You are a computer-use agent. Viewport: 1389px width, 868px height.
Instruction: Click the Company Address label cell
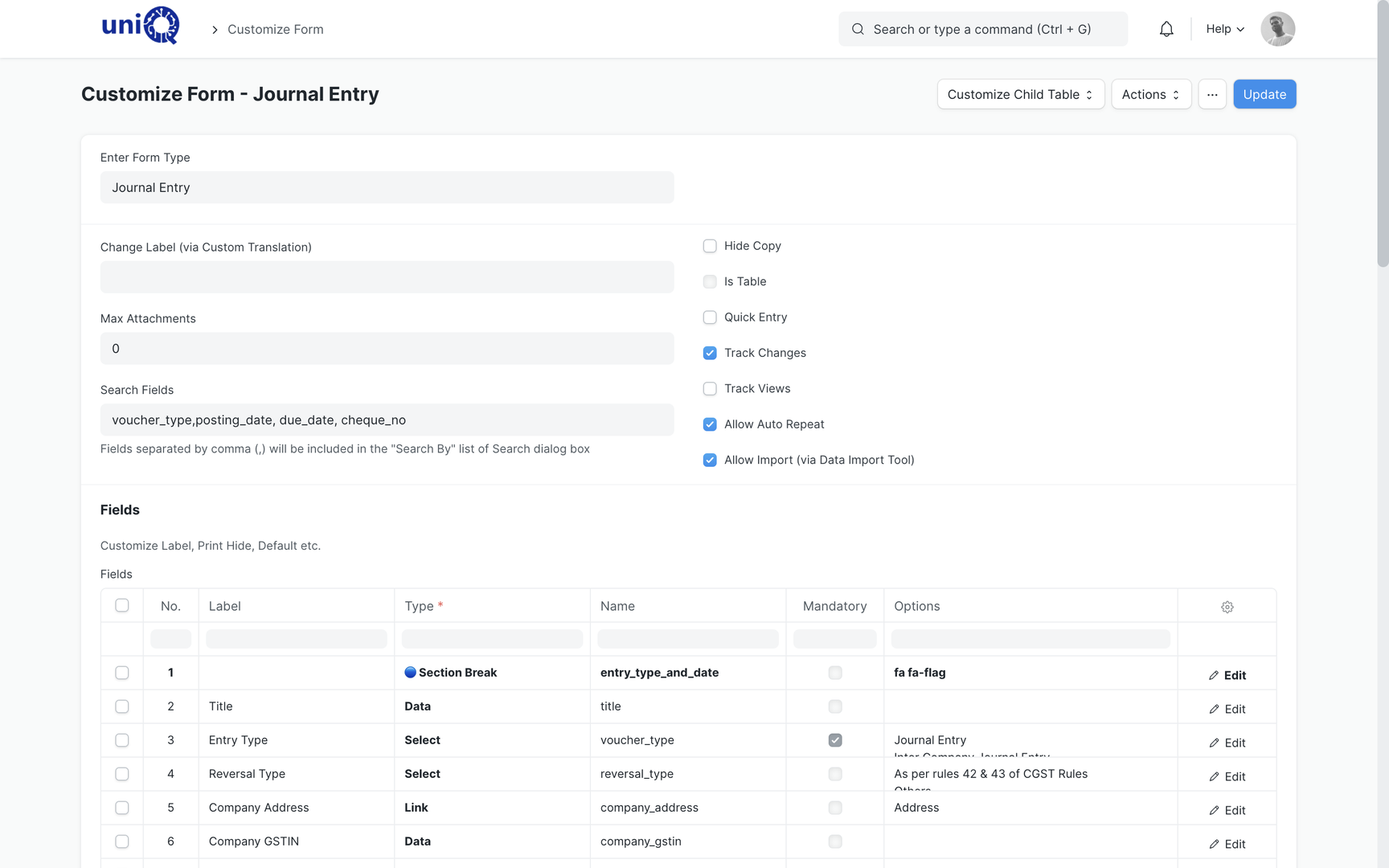pyautogui.click(x=296, y=808)
